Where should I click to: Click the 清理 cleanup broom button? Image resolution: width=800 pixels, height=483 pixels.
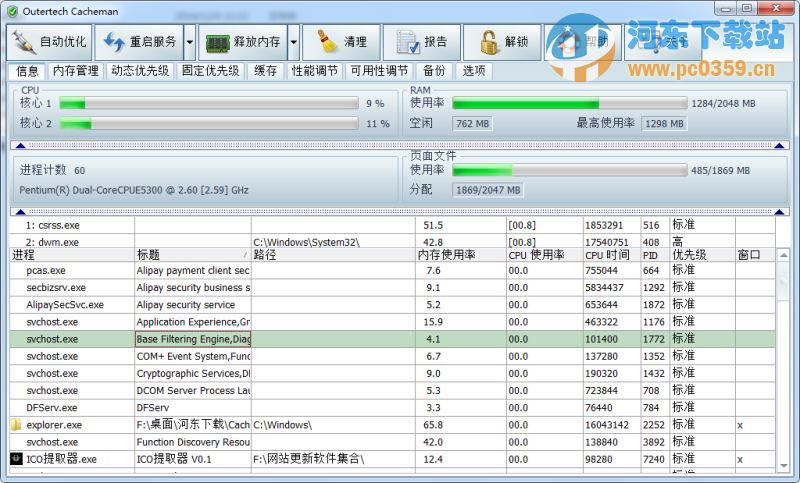pos(341,42)
